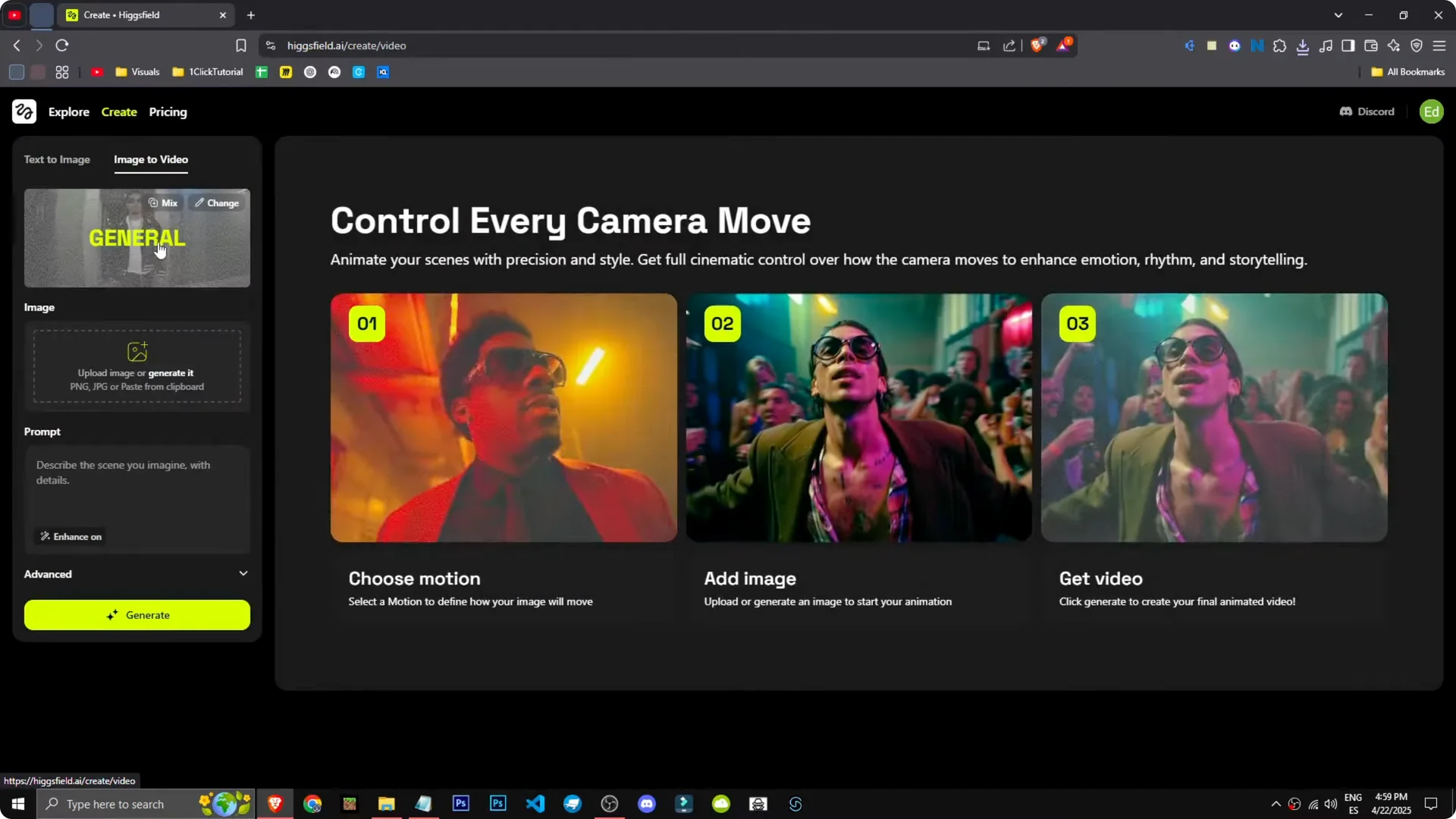The height and width of the screenshot is (819, 1456).
Task: Open Photoshop from the taskbar
Action: click(460, 803)
